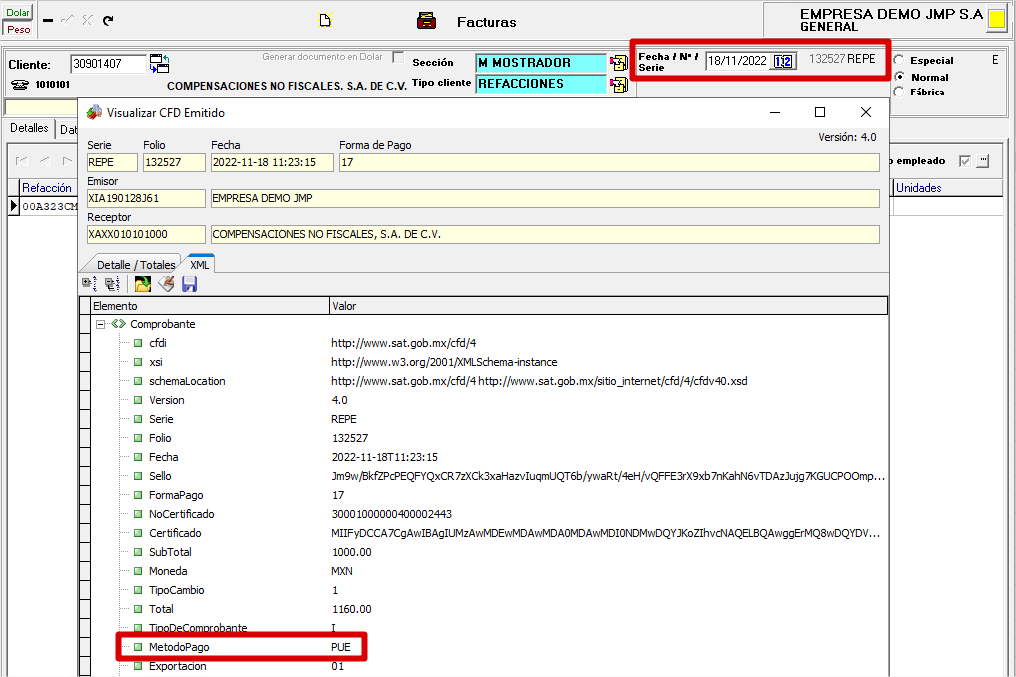The height and width of the screenshot is (677, 1016).
Task: Open the lookup icon next to REFACCIONES
Action: [x=619, y=85]
